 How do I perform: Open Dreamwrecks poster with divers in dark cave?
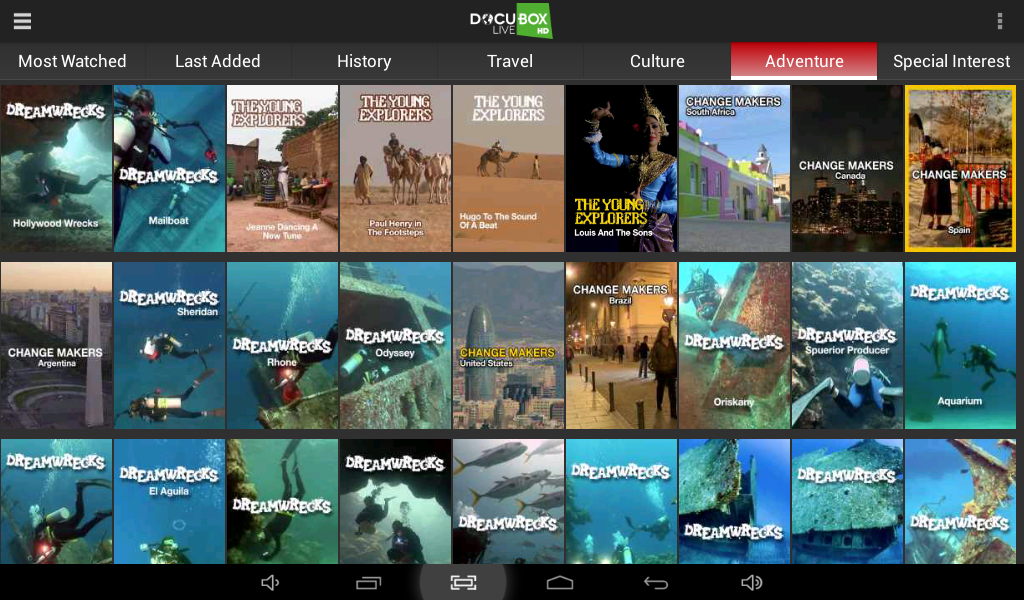point(395,501)
